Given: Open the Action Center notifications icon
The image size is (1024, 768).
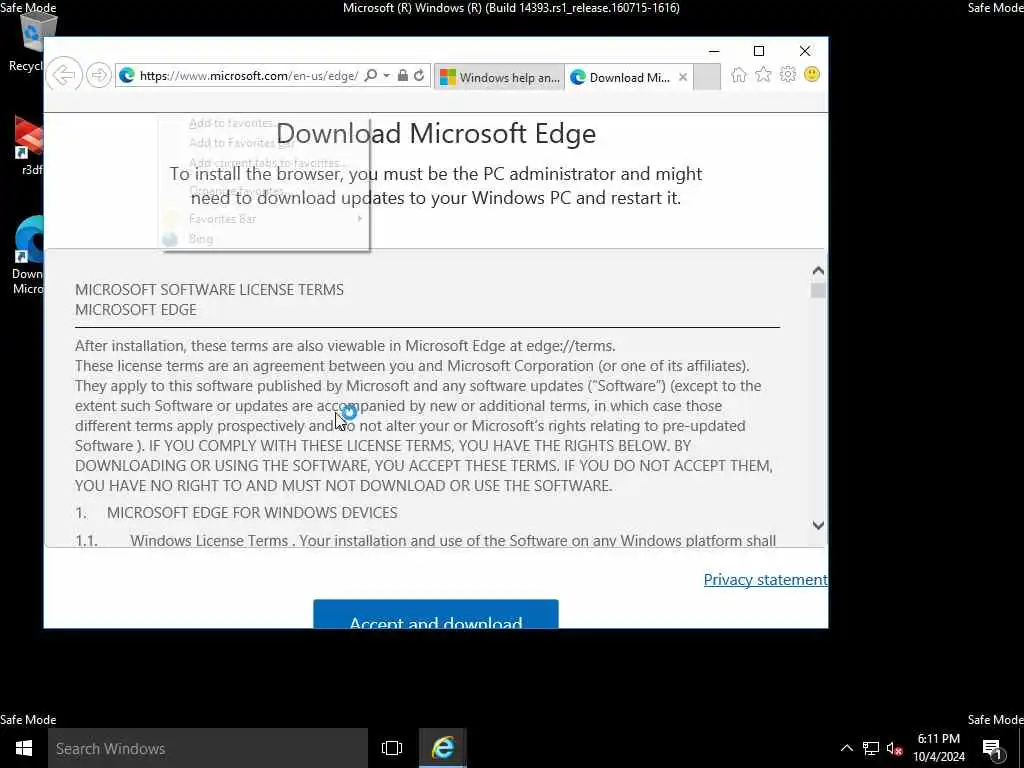Looking at the screenshot, I should 993,749.
